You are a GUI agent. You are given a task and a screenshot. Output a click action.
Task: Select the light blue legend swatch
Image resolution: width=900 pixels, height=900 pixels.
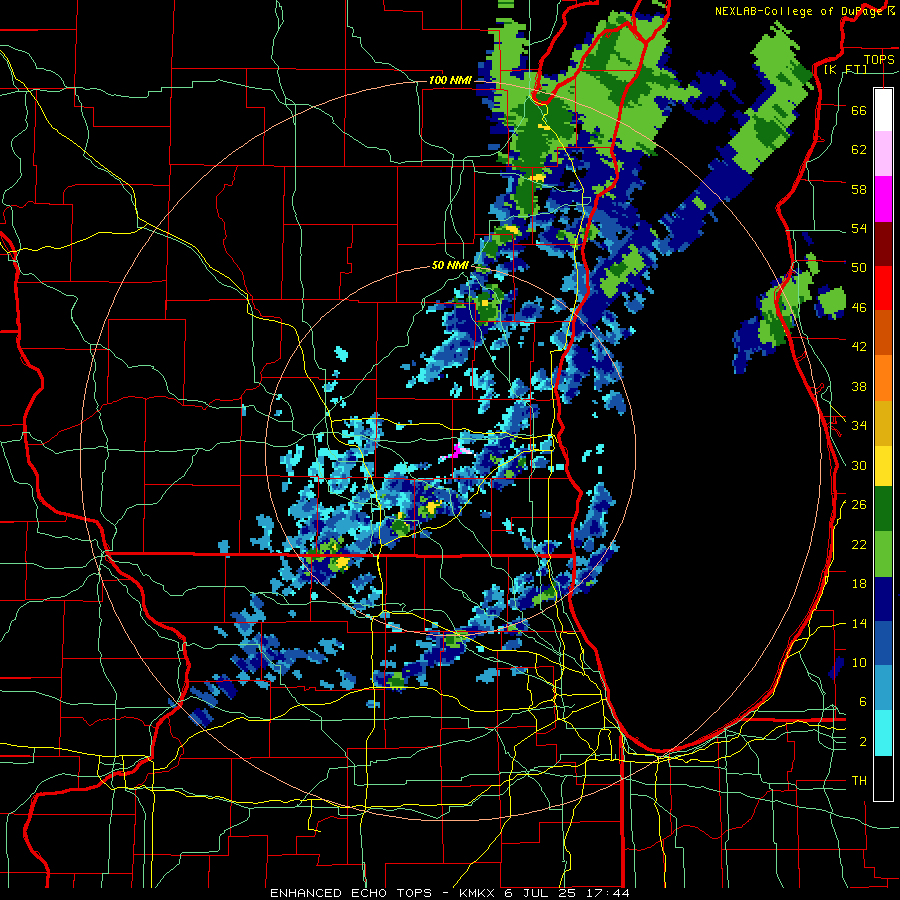[883, 688]
